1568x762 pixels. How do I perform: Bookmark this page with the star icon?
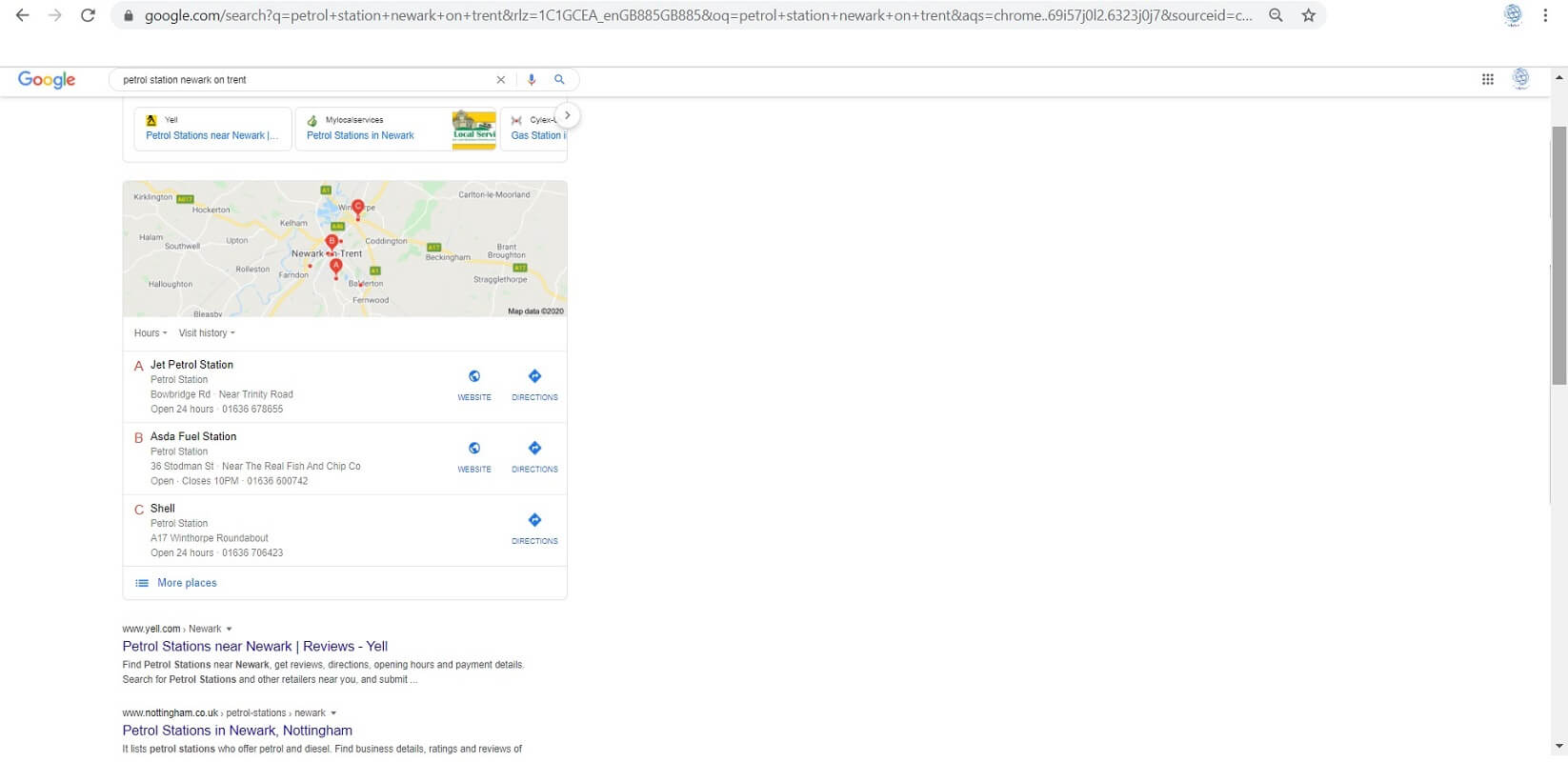[x=1309, y=15]
